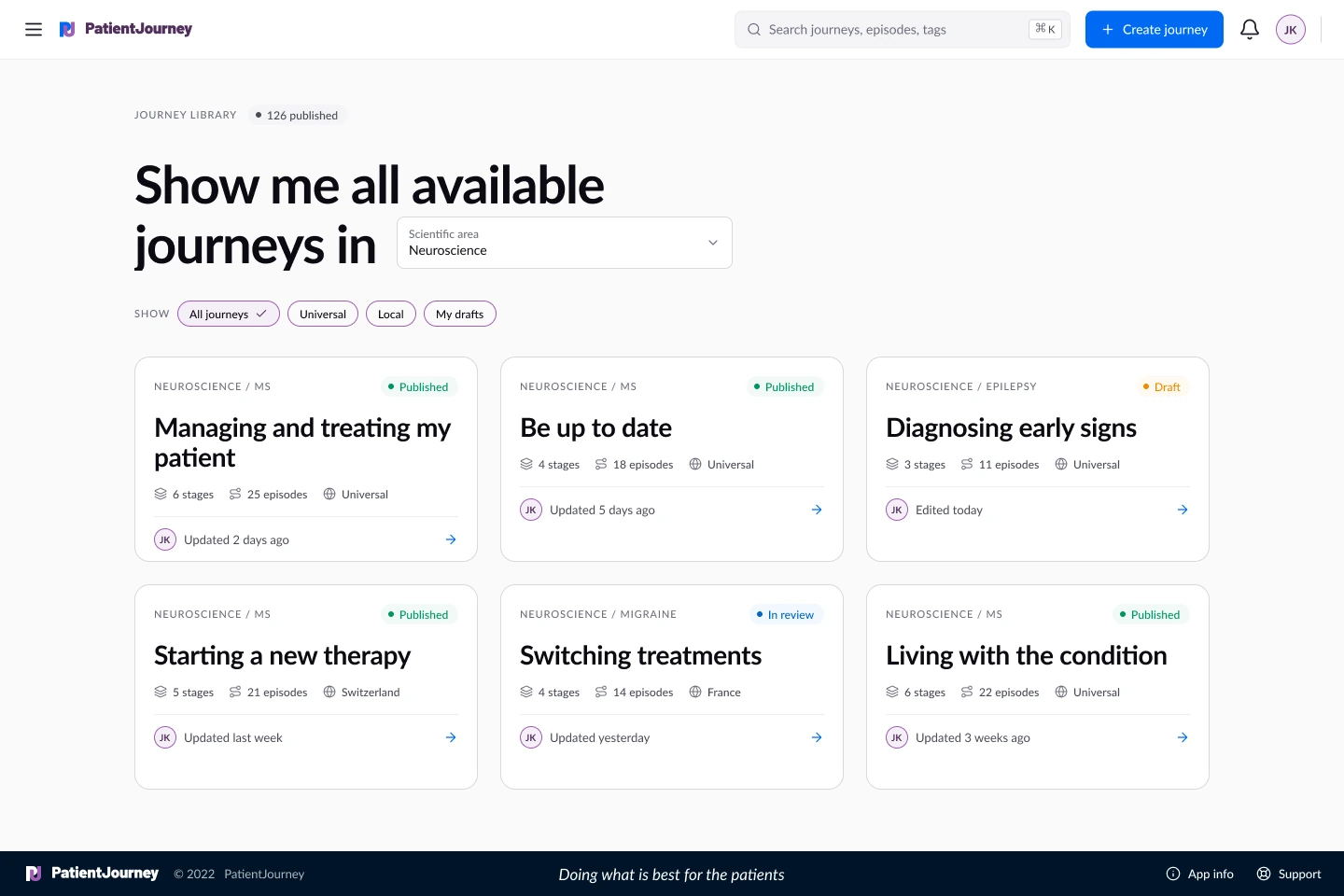Open arrow on Switching treatments card
The width and height of the screenshot is (1344, 896).
pos(817,737)
